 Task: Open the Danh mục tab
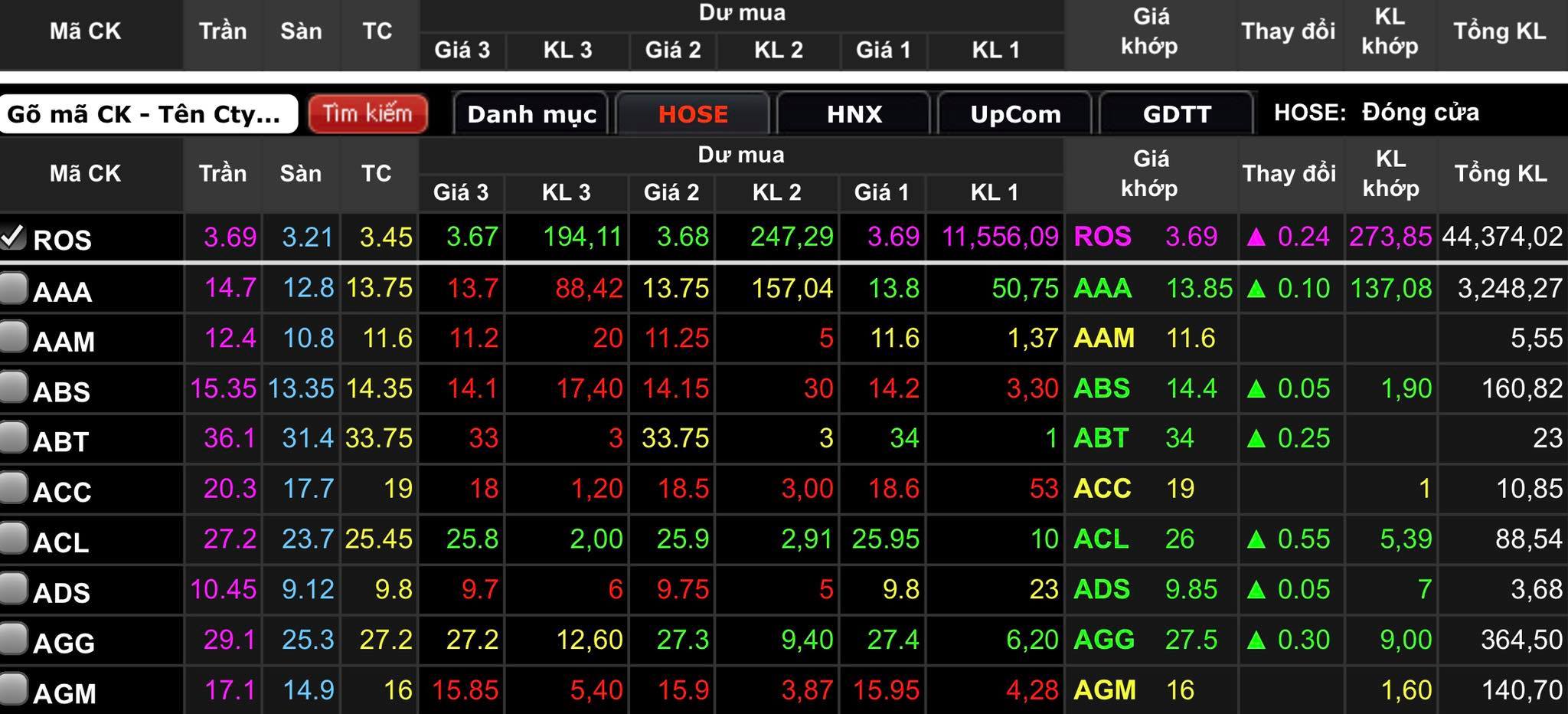tap(531, 113)
